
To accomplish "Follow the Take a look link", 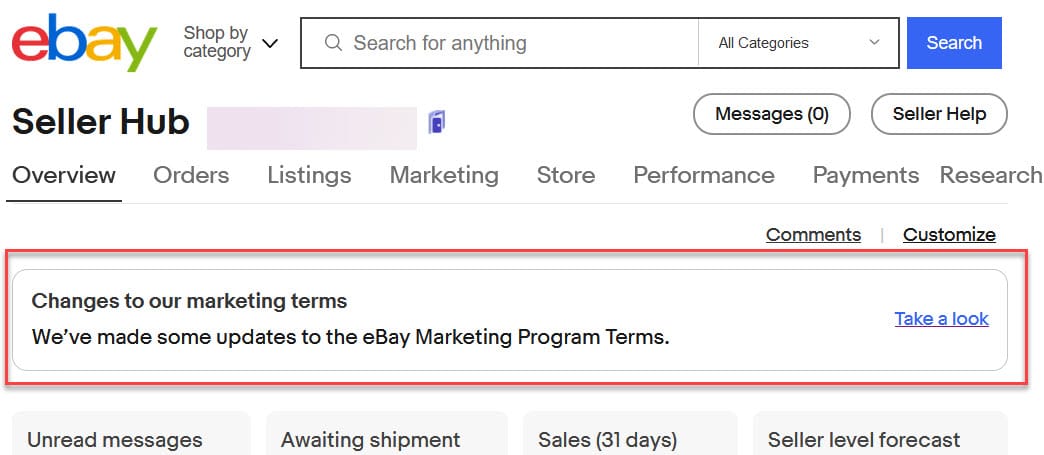I will pyautogui.click(x=941, y=319).
